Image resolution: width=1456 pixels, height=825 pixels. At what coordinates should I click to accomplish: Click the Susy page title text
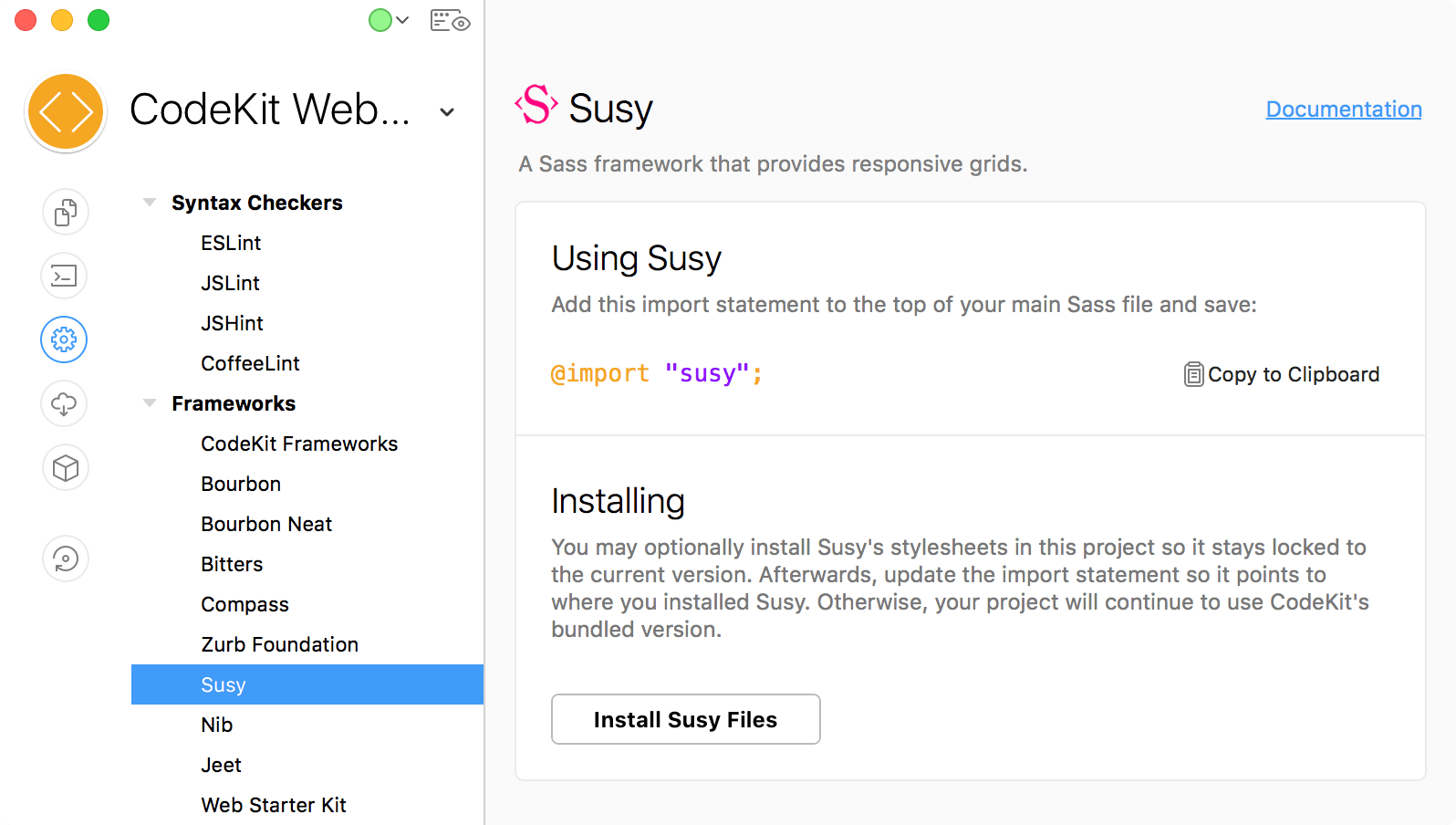tap(611, 109)
